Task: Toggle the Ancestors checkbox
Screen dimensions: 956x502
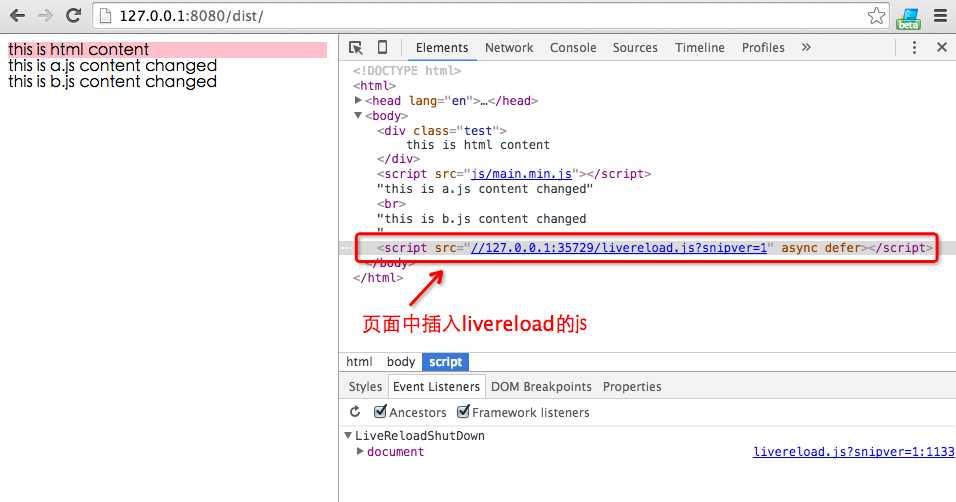Action: tap(380, 411)
